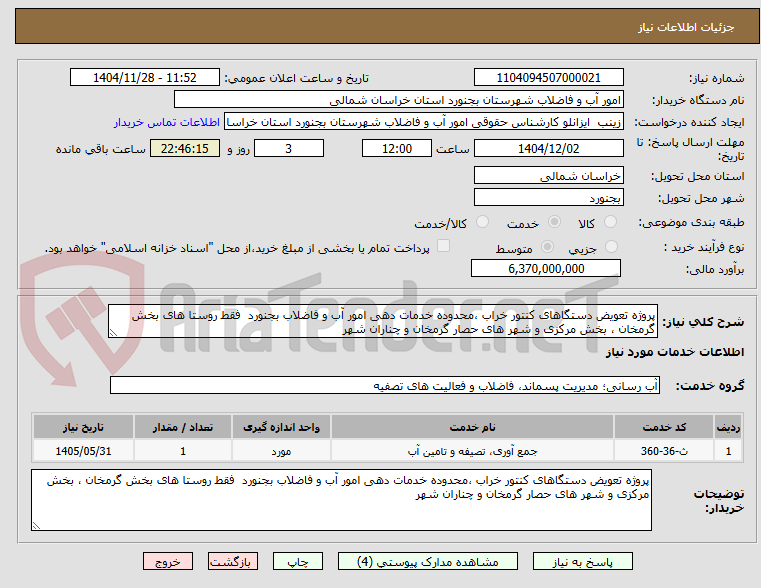
Task: Click the deadline time field 12:00
Action: 397,148
